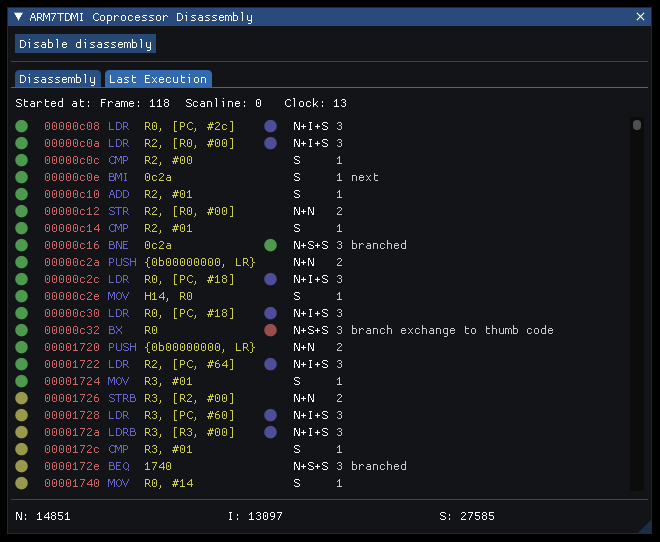Click green status dot beside address 00000c32
Screen dimensions: 660x542
point(21,330)
